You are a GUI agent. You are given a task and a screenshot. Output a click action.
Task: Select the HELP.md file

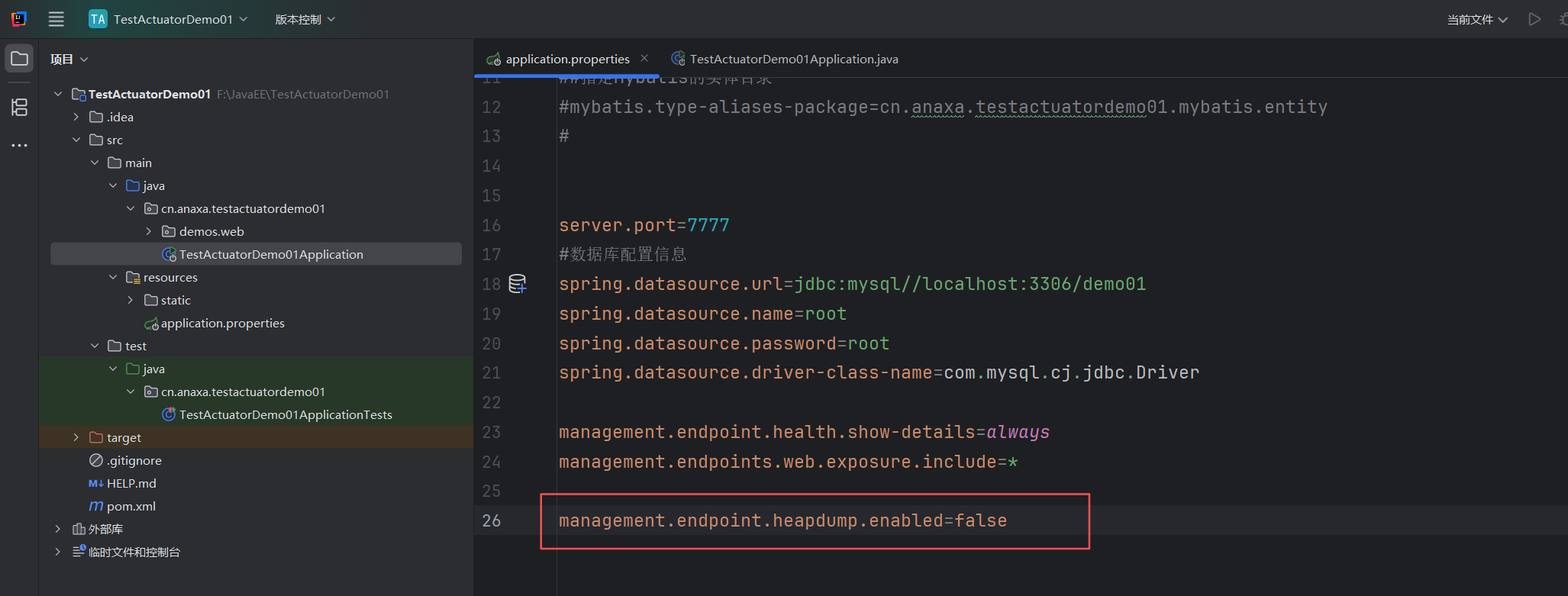point(256,483)
